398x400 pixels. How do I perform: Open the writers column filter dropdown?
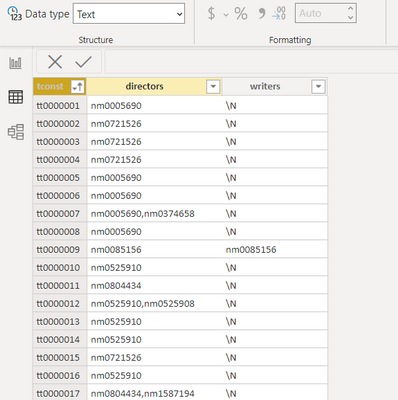coord(318,87)
